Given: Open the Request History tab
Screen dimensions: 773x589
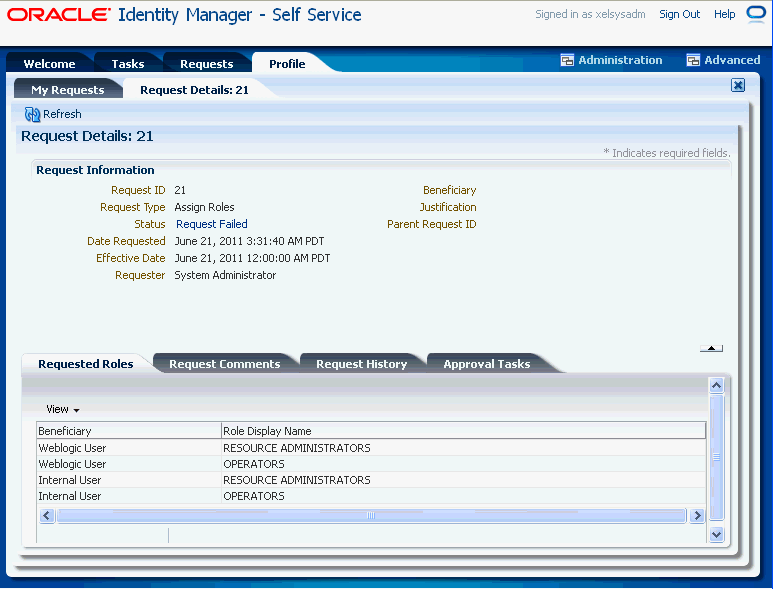Looking at the screenshot, I should (361, 364).
